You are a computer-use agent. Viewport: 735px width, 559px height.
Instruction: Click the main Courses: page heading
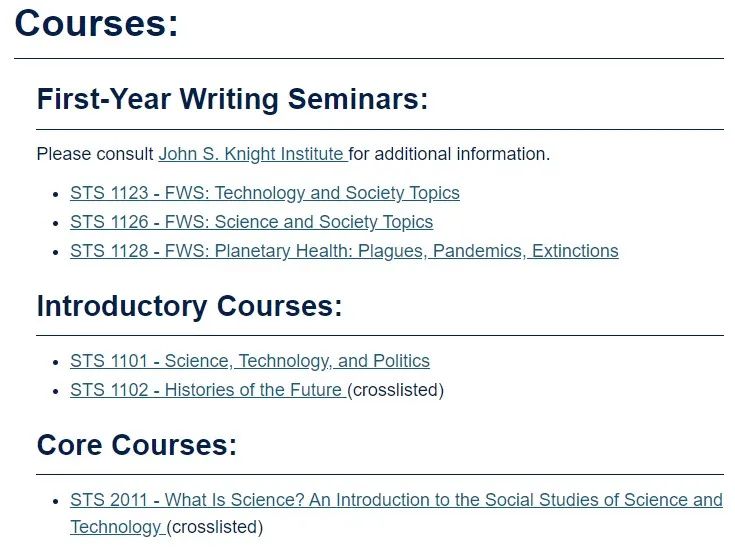click(97, 23)
